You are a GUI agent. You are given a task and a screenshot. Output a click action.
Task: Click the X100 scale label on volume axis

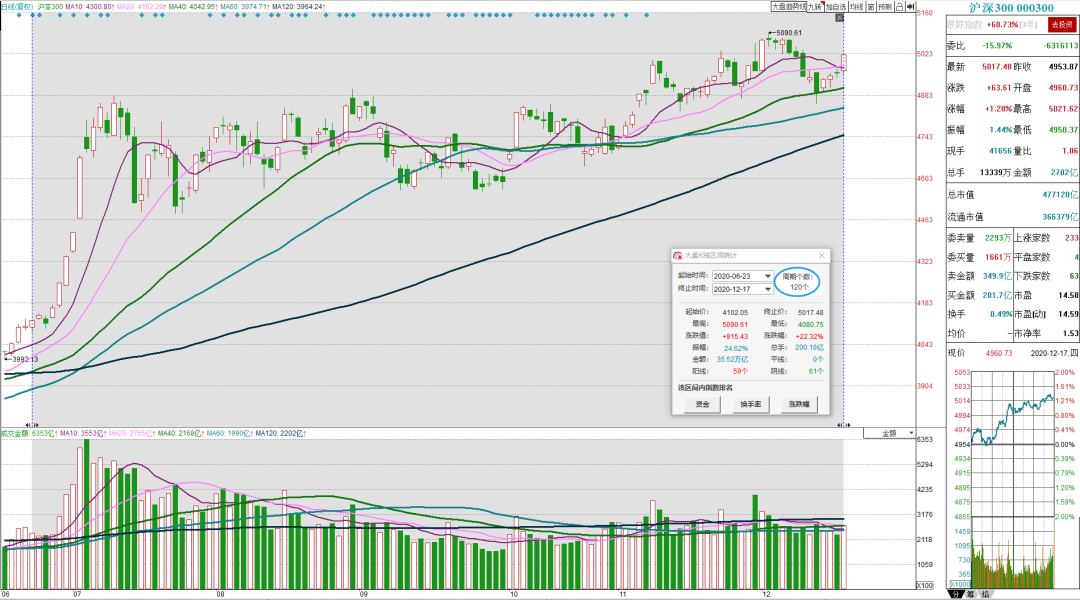point(924,586)
